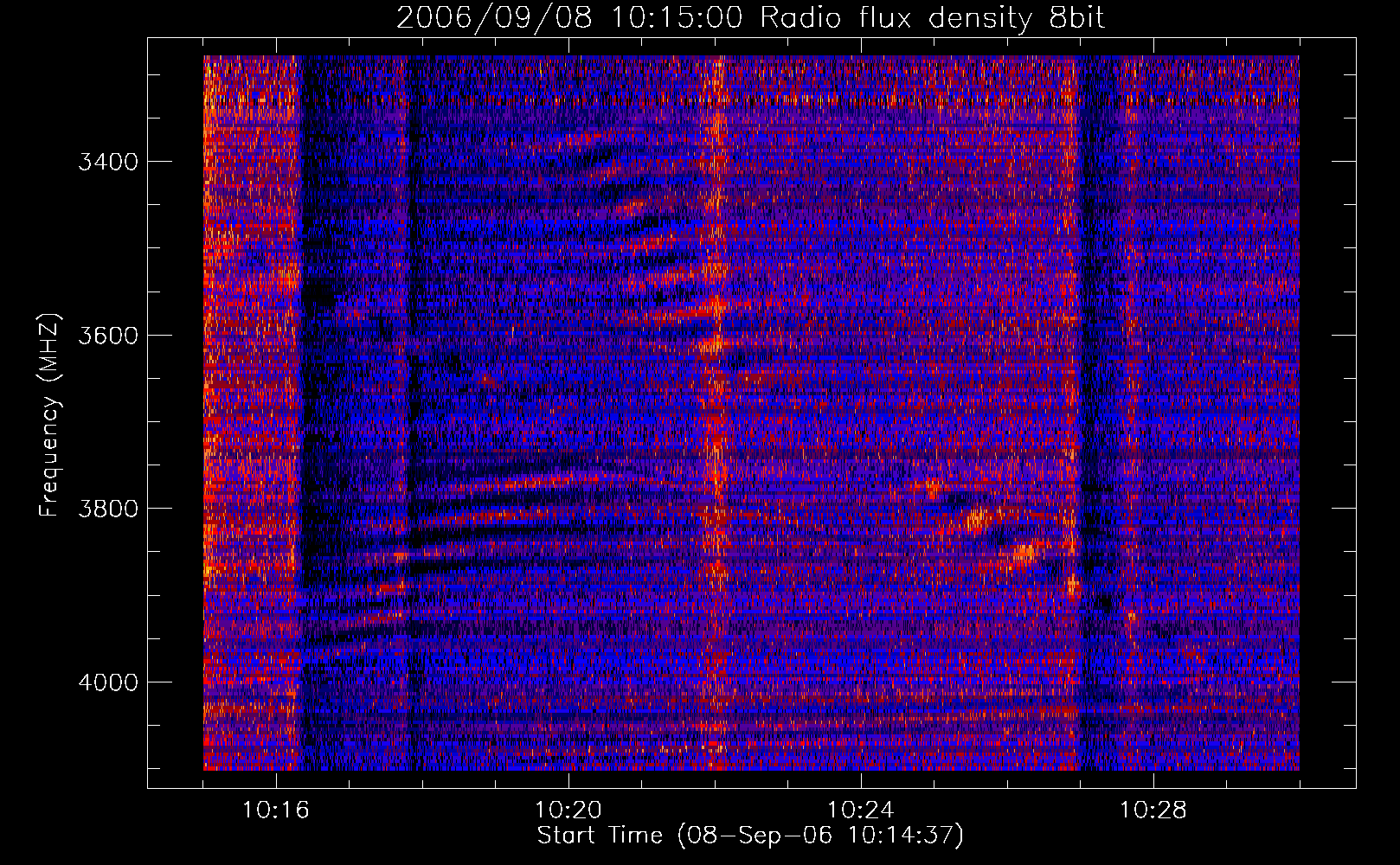Click the 10:20 time tick label
The width and height of the screenshot is (1400, 865).
(x=568, y=811)
